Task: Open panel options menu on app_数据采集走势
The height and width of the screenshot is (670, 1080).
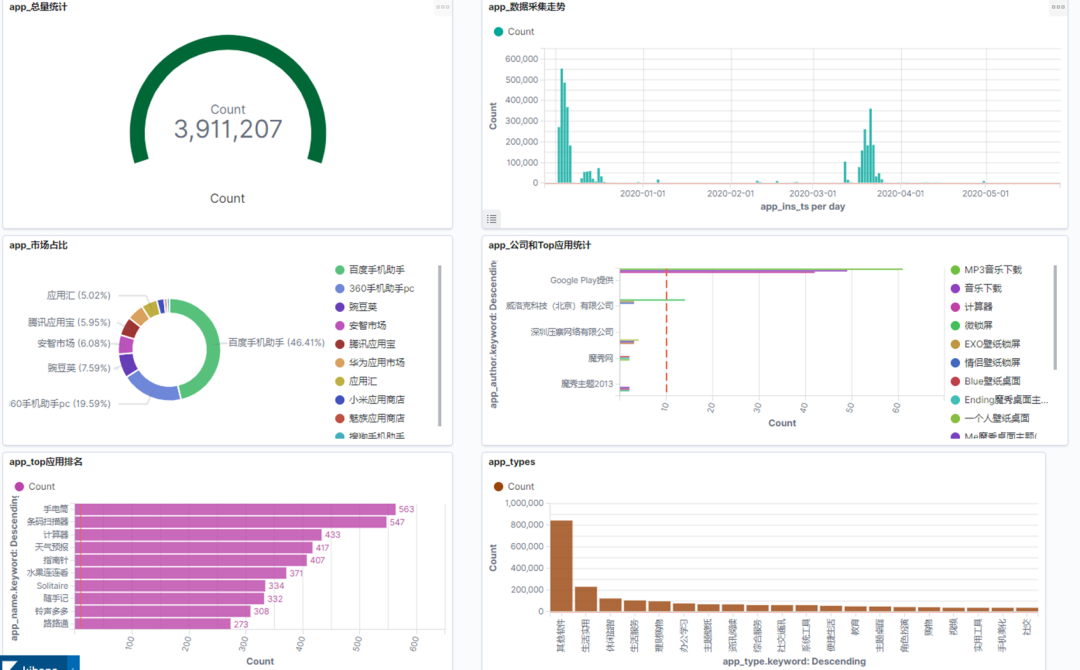Action: (x=1058, y=7)
